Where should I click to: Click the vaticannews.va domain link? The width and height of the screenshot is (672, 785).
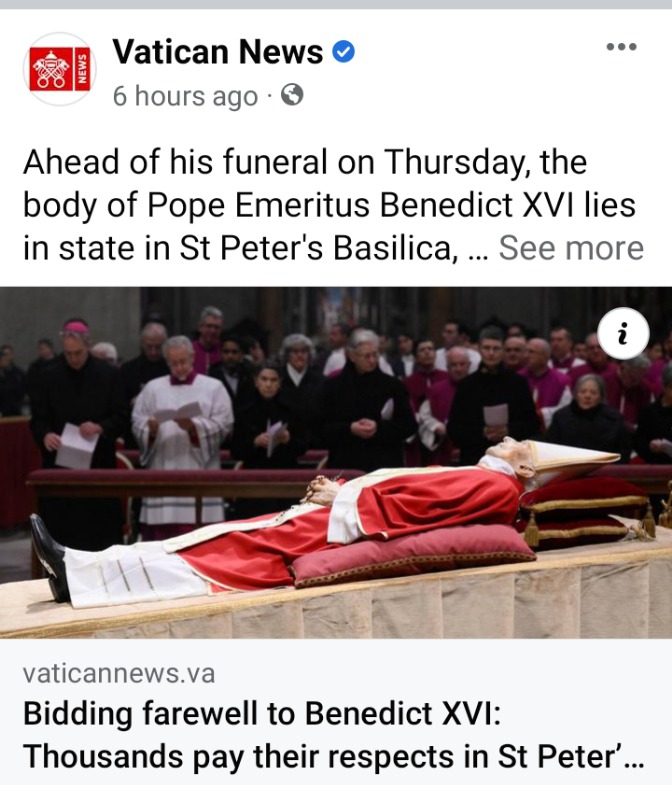click(119, 673)
